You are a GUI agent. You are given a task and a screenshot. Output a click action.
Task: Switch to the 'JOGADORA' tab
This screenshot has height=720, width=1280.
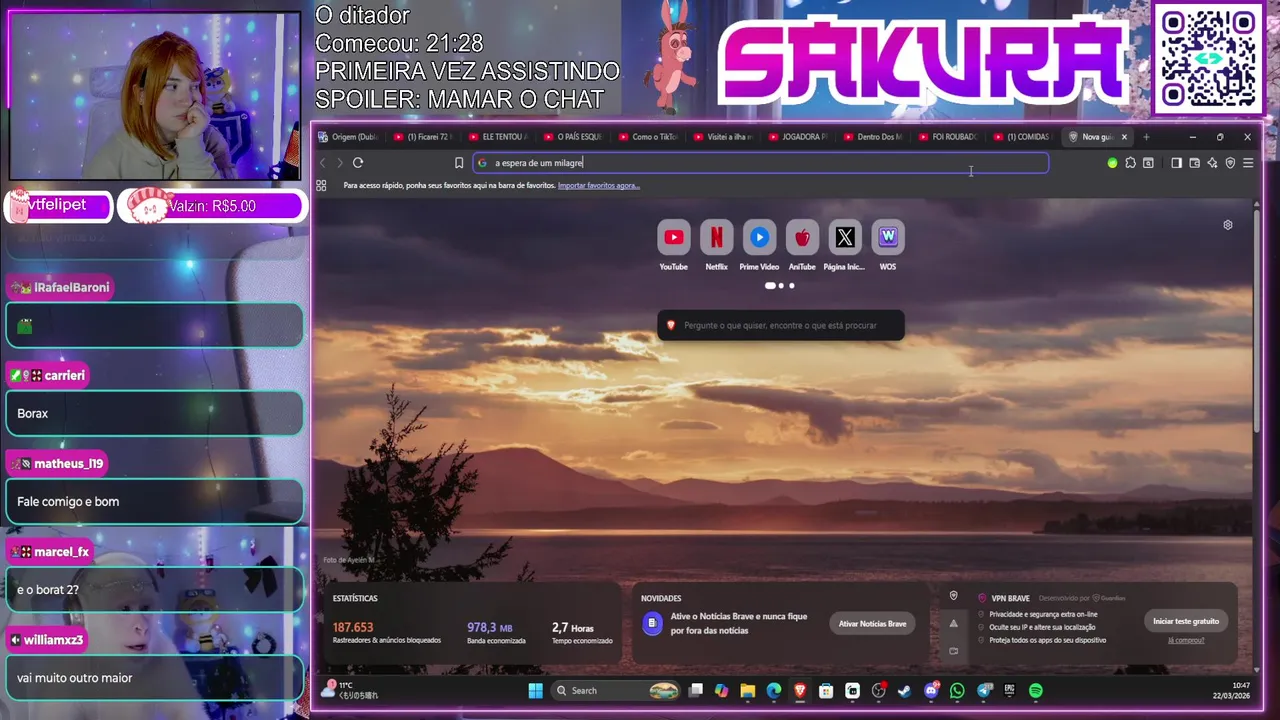point(799,137)
